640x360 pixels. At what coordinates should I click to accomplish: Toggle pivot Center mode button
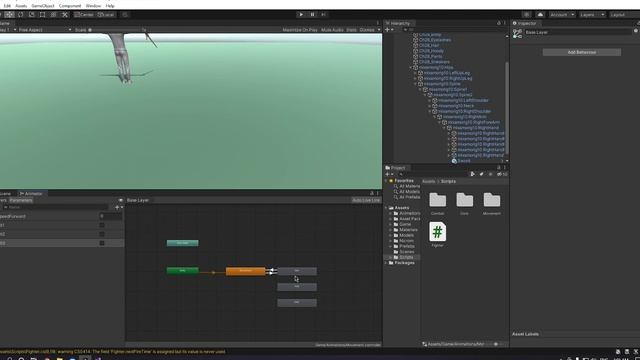tap(84, 14)
